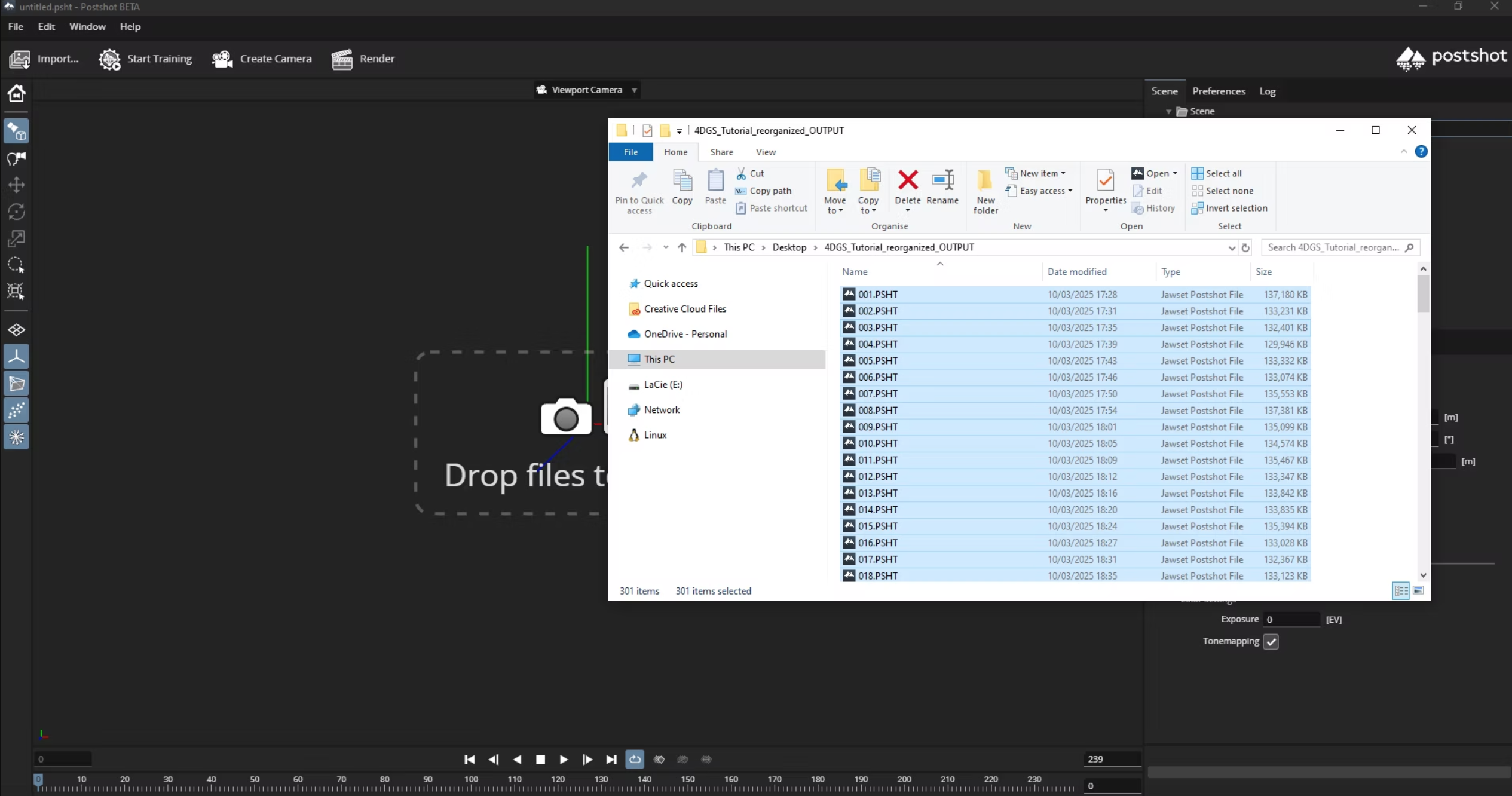Open the Window menu
The height and width of the screenshot is (796, 1512).
[87, 26]
